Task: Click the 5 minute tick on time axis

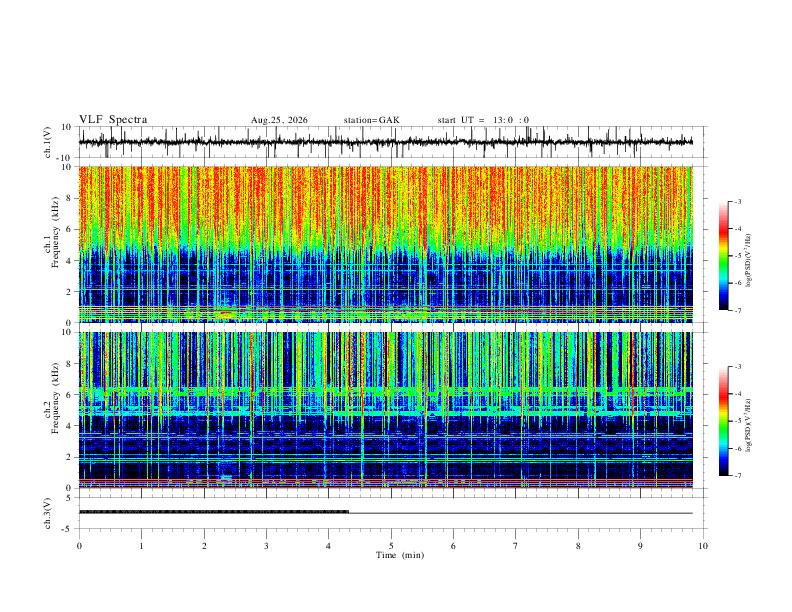Action: coord(391,546)
